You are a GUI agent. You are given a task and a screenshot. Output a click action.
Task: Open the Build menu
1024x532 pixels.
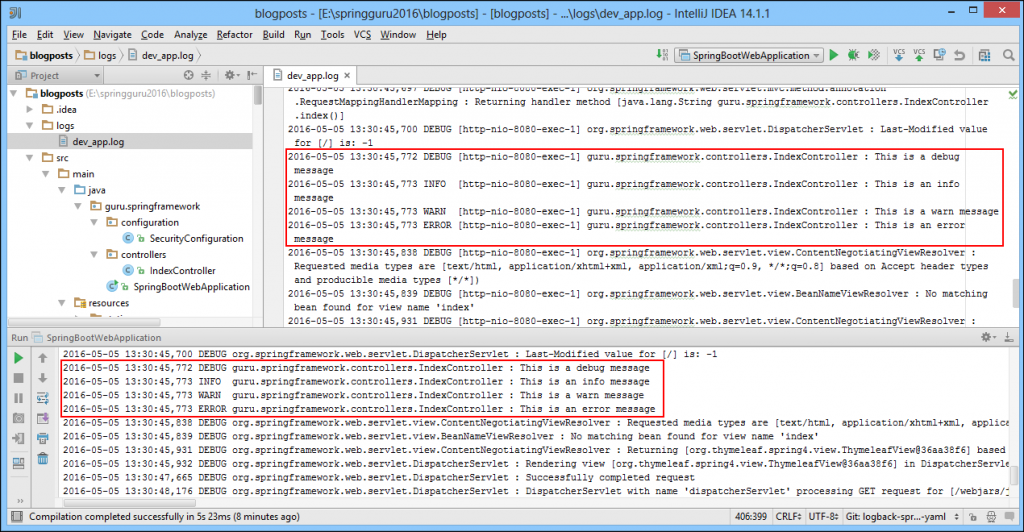point(274,35)
